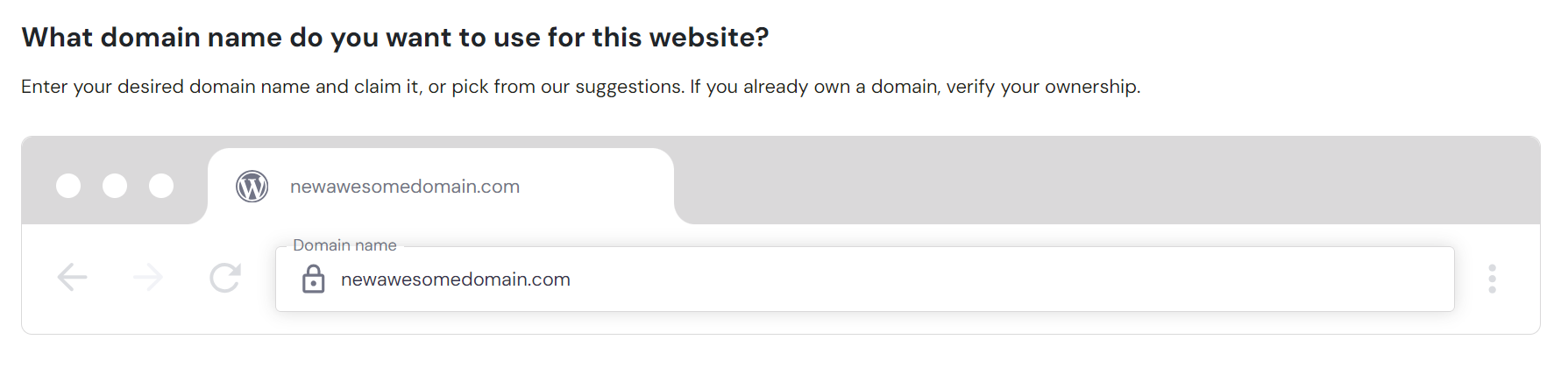Click the middle white window dot
Viewport: 1568px width, 368px height.
pyautogui.click(x=115, y=186)
